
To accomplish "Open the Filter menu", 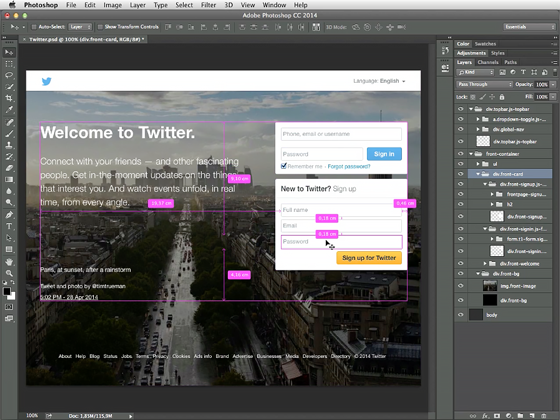I will [x=208, y=5].
